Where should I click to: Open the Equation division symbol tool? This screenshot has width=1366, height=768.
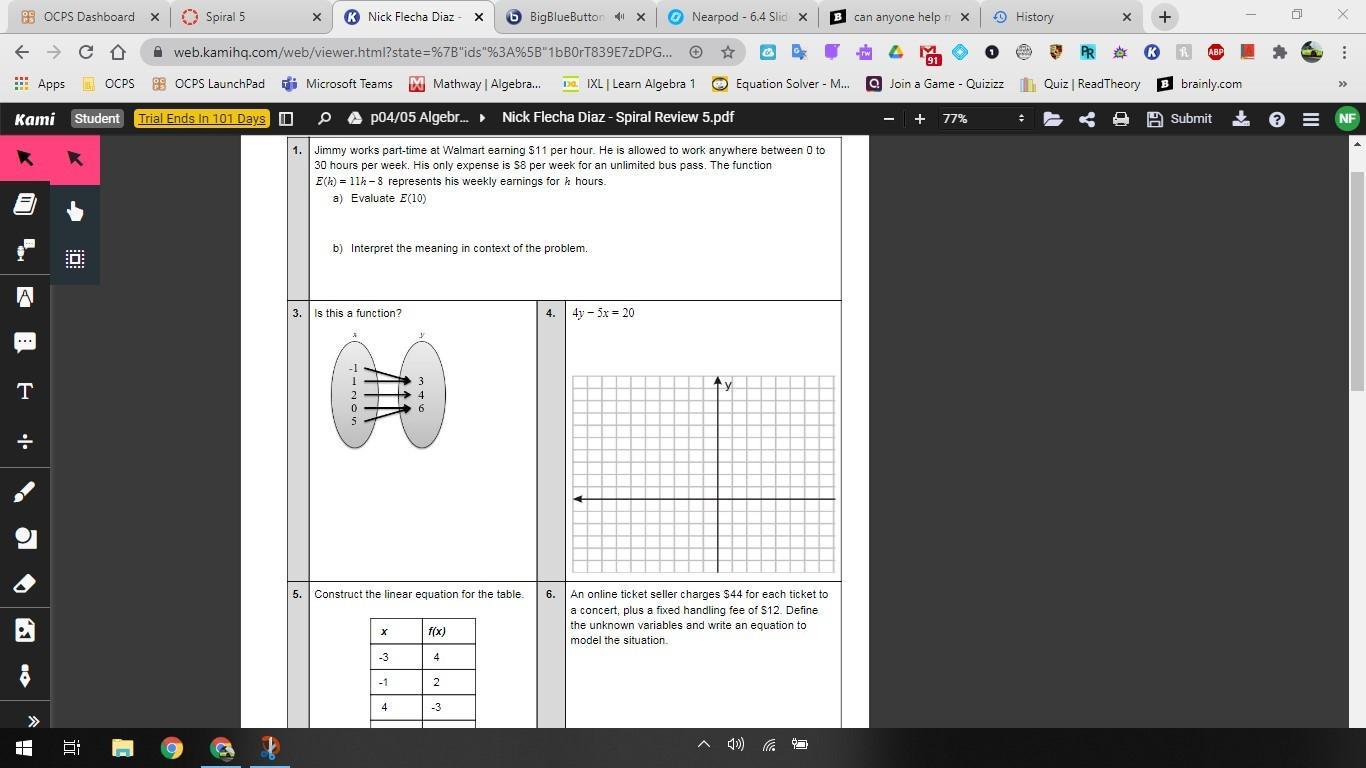[25, 440]
